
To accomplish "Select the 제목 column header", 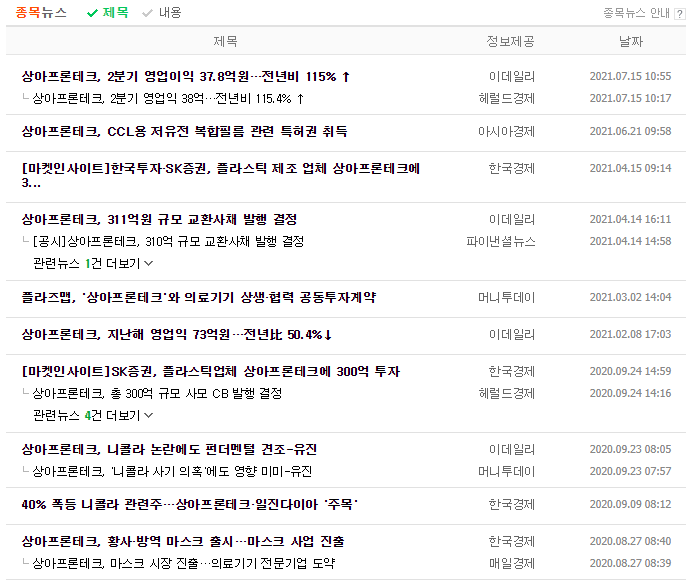I will tap(225, 41).
